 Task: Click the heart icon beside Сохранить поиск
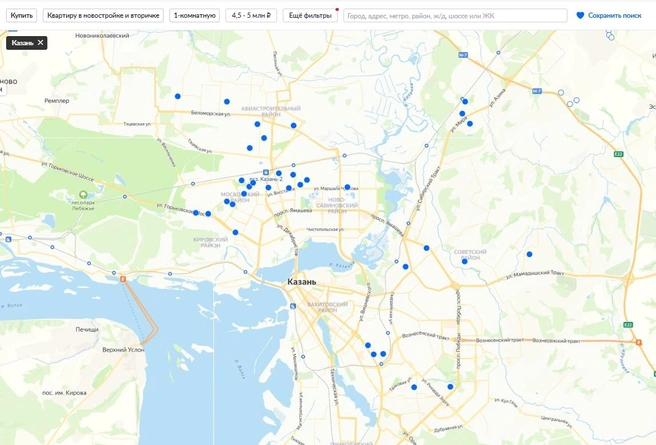coord(580,15)
